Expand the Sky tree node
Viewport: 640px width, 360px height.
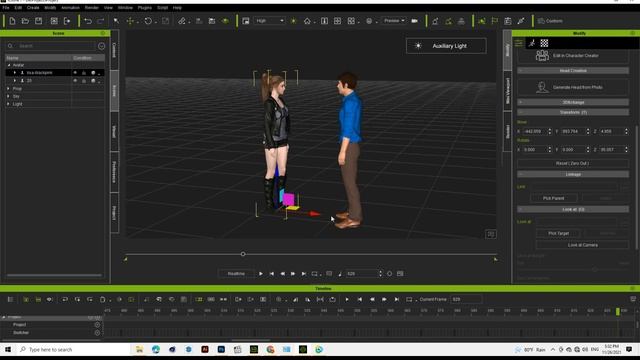pyautogui.click(x=9, y=96)
